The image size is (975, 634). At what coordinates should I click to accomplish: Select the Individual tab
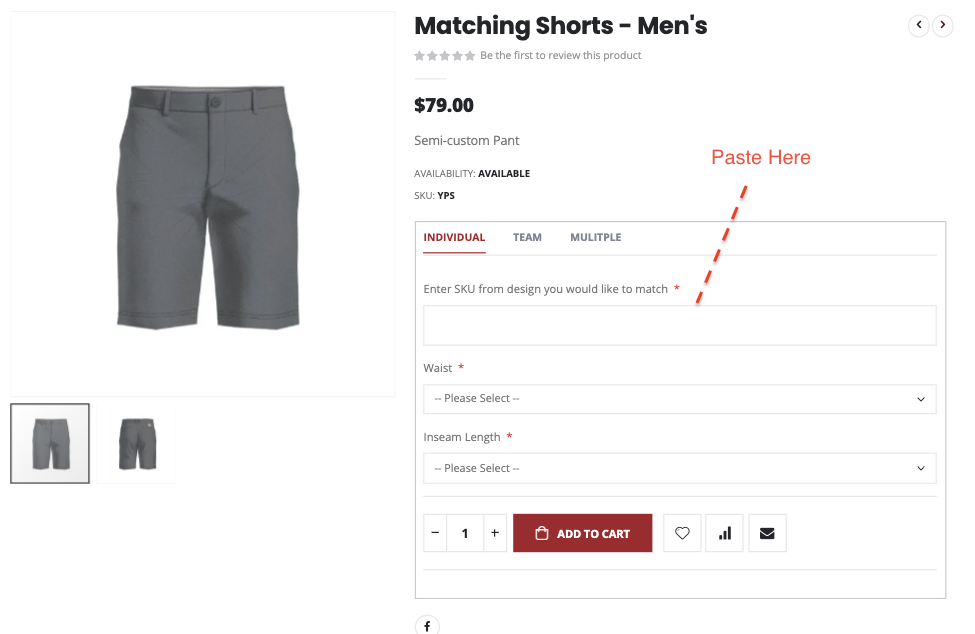coord(454,237)
